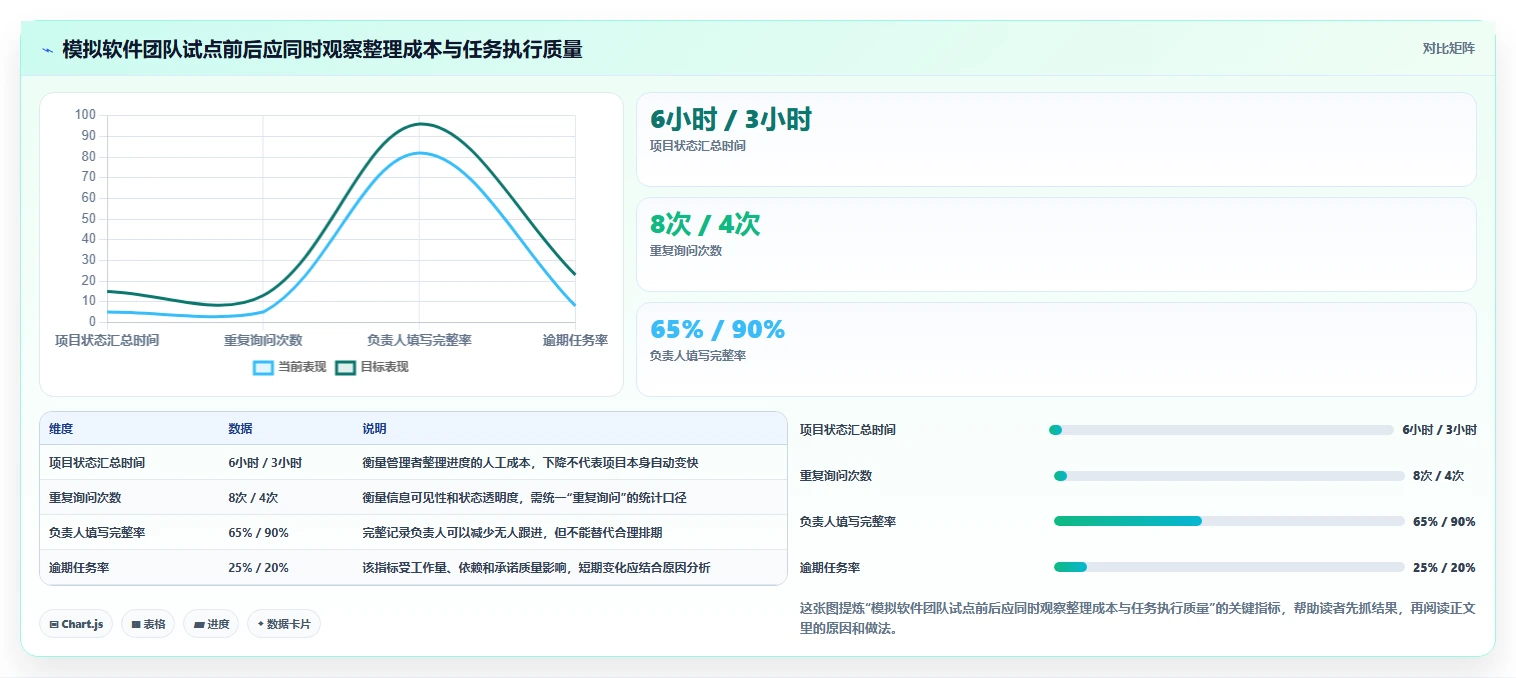This screenshot has height=678, width=1516.
Task: Click table cell 负责人填写完整率
Action: [x=97, y=533]
